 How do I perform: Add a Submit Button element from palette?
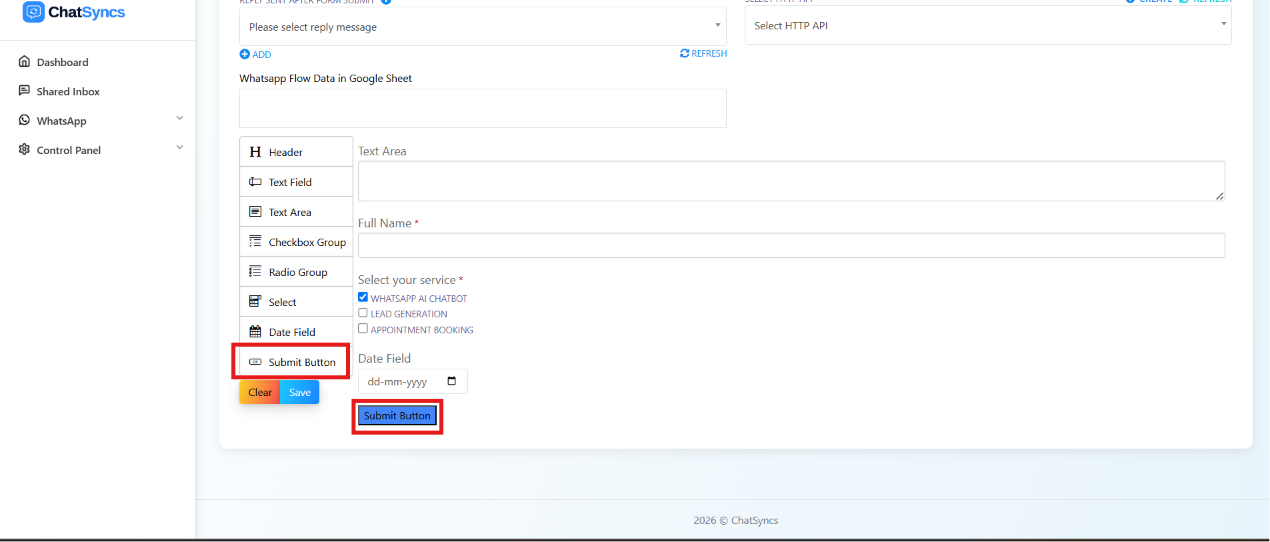296,362
